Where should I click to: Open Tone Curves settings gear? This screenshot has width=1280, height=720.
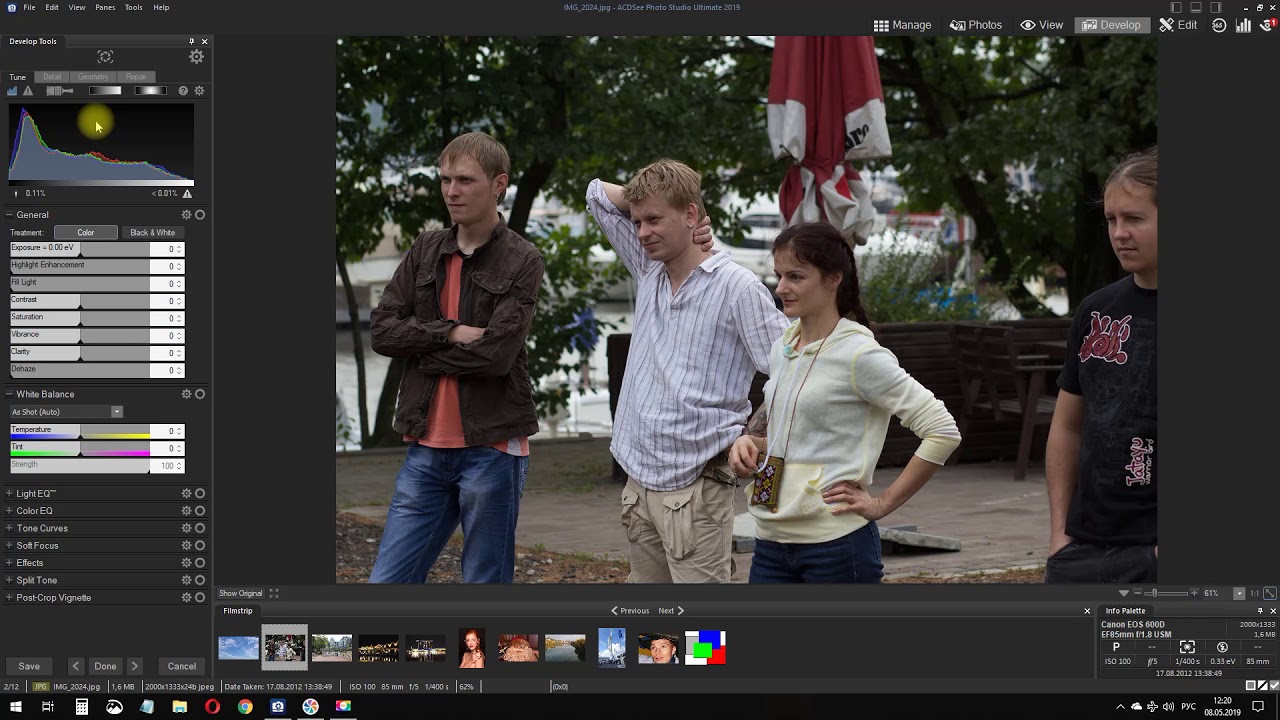click(186, 528)
